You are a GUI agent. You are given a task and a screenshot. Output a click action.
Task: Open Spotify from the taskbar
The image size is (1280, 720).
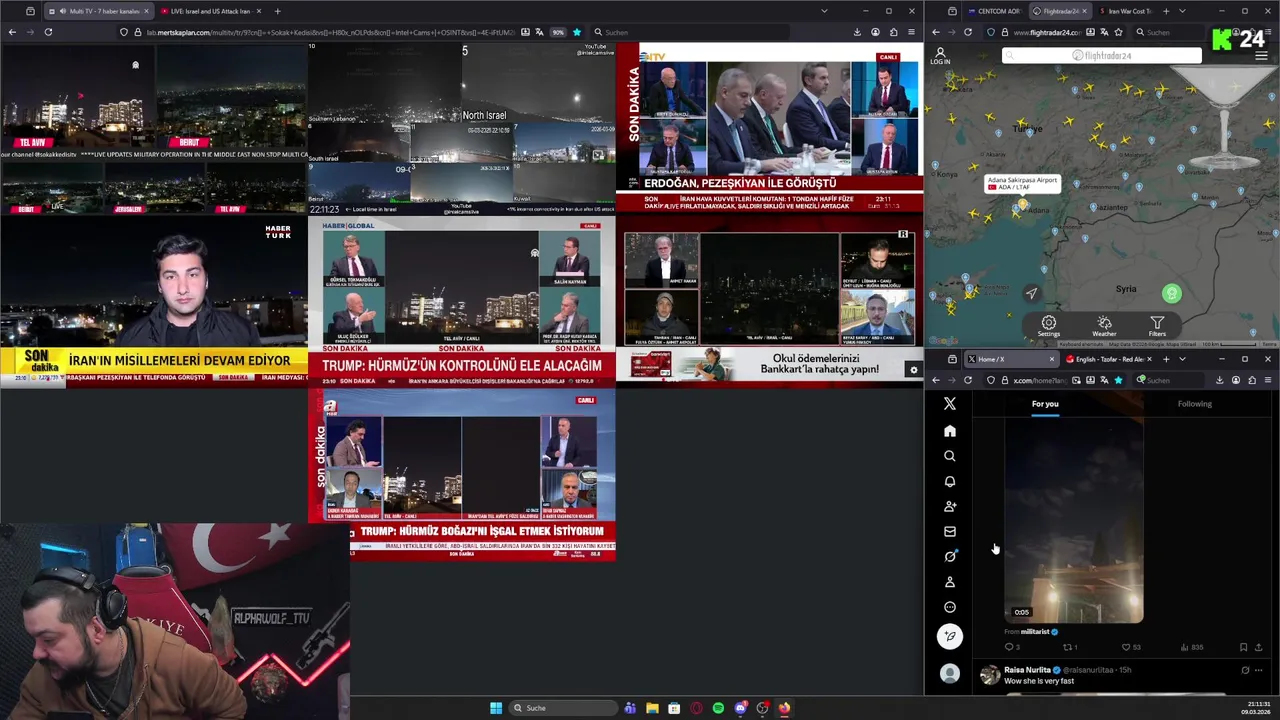coord(718,708)
